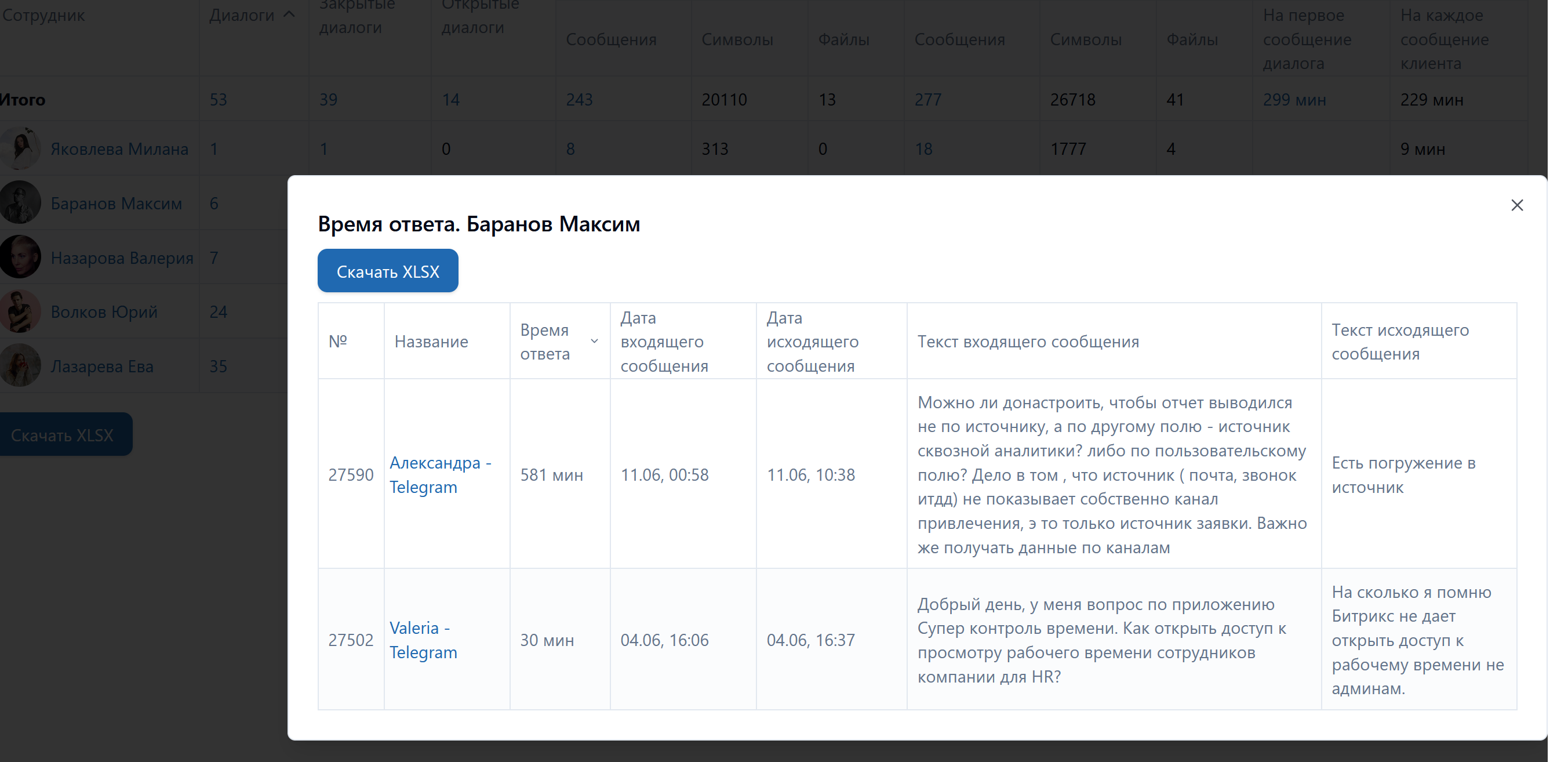Open Волков Юрий employee link
This screenshot has width=1568, height=762.
(x=104, y=312)
